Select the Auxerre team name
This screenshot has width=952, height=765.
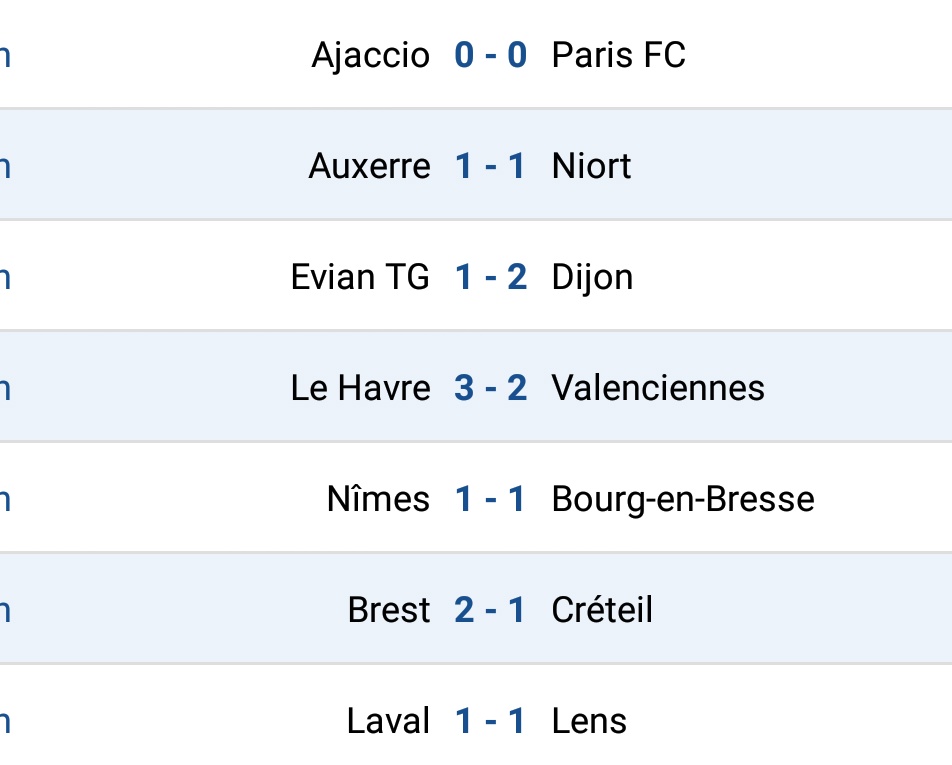pos(370,166)
